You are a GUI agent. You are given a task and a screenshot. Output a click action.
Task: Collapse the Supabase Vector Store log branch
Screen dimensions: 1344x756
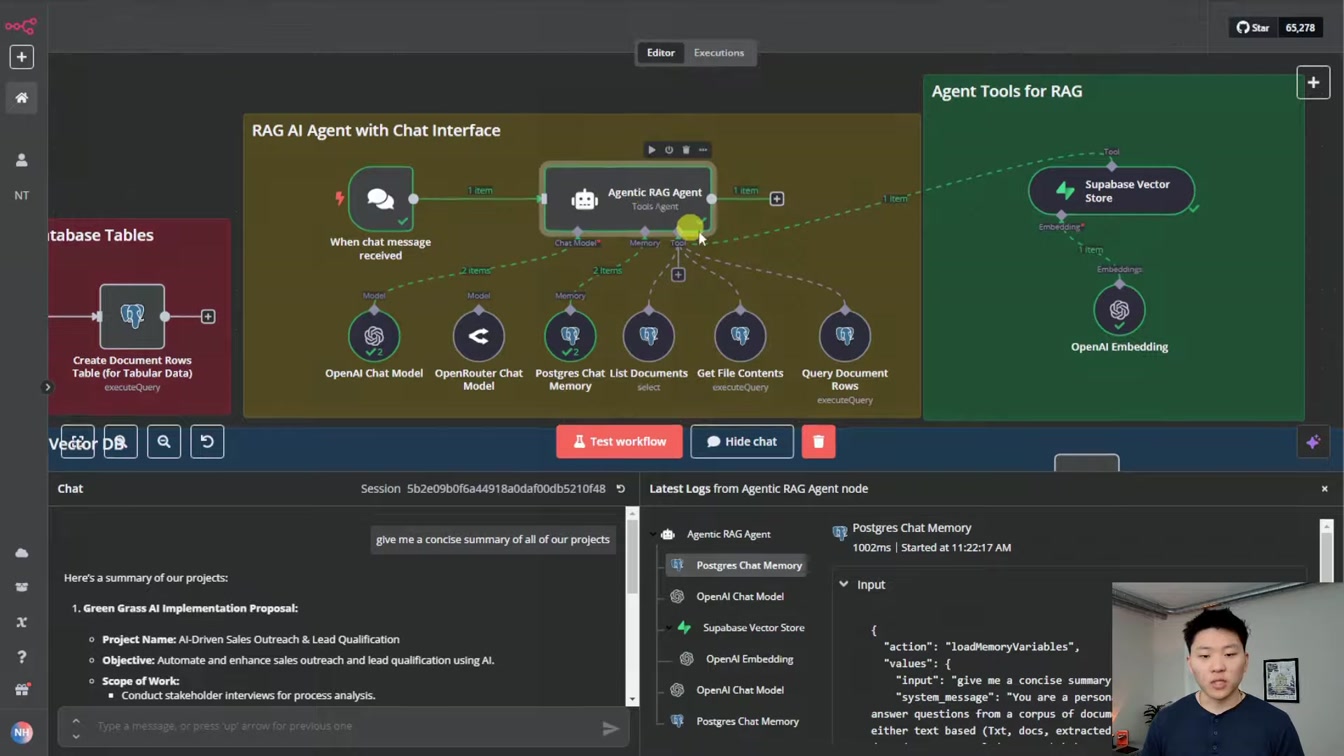[669, 628]
